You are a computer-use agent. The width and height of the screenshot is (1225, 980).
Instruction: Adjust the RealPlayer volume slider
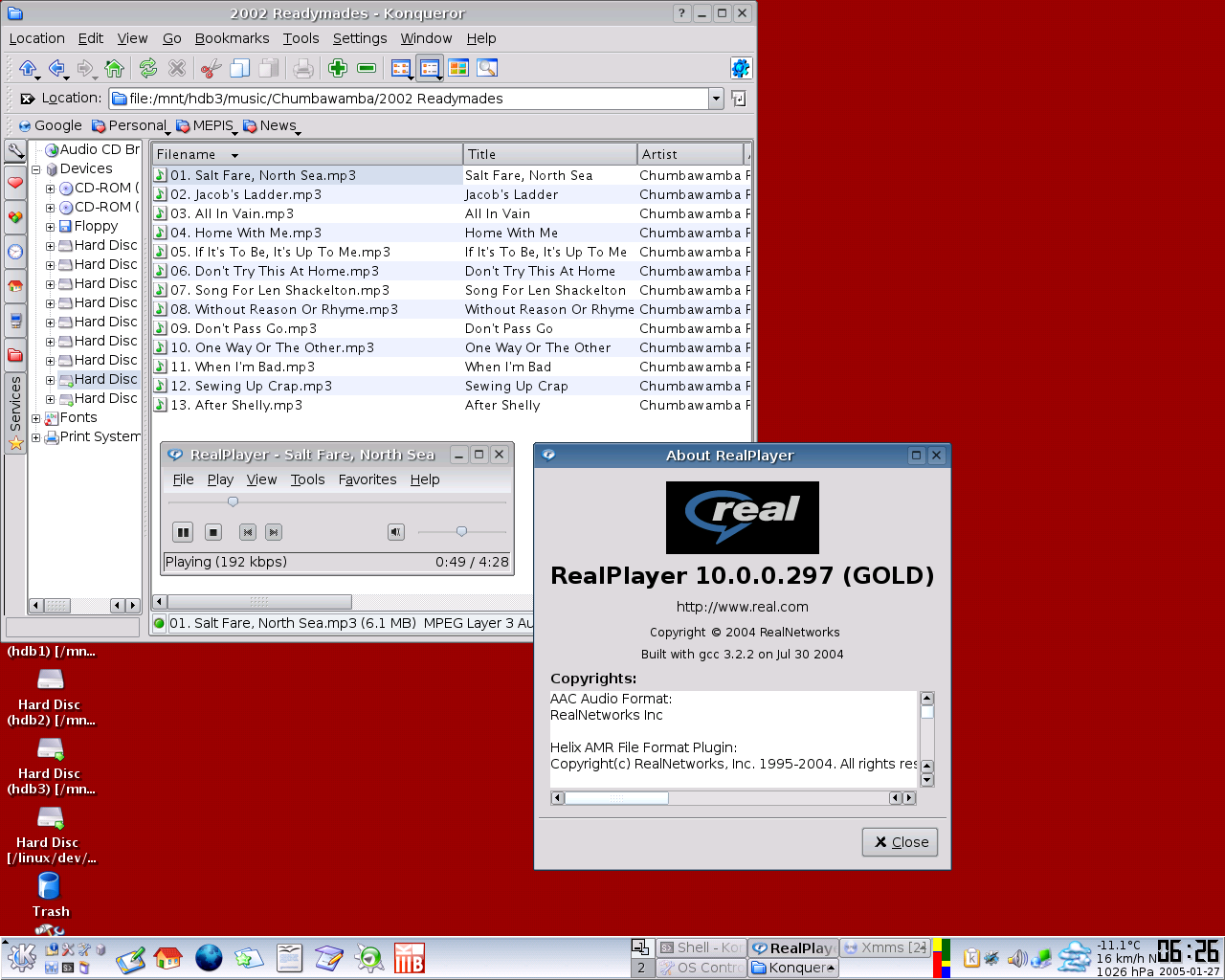(462, 531)
